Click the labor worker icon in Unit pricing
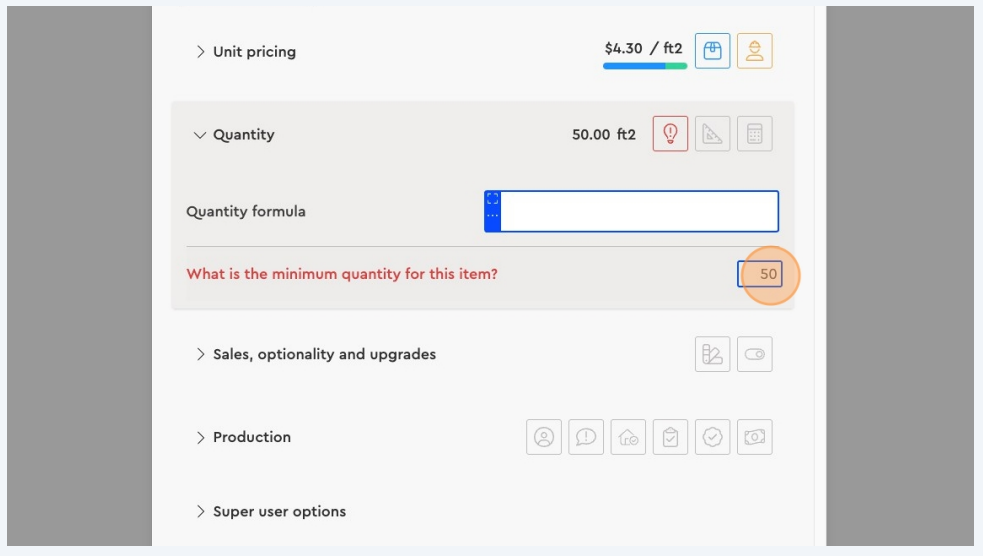The height and width of the screenshot is (556, 983). click(x=754, y=51)
